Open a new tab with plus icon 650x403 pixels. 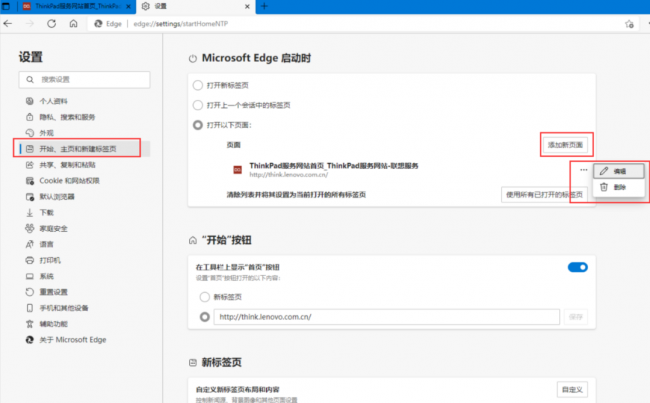264,6
